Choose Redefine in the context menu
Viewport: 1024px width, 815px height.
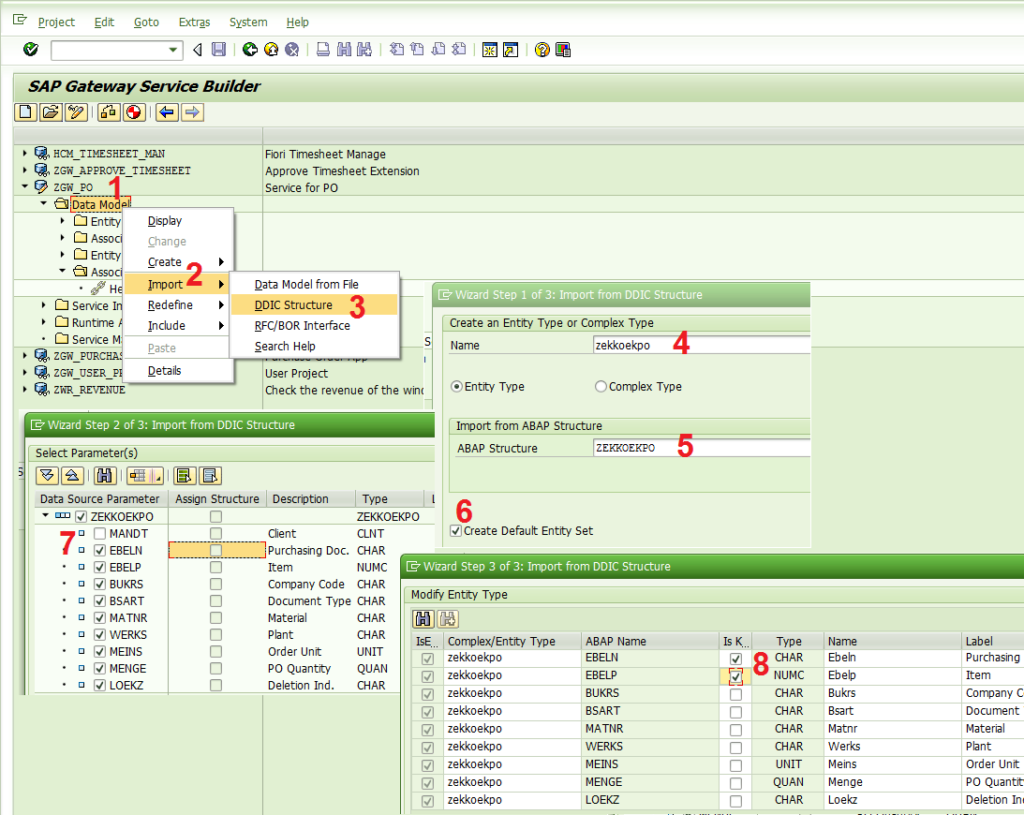[x=176, y=305]
